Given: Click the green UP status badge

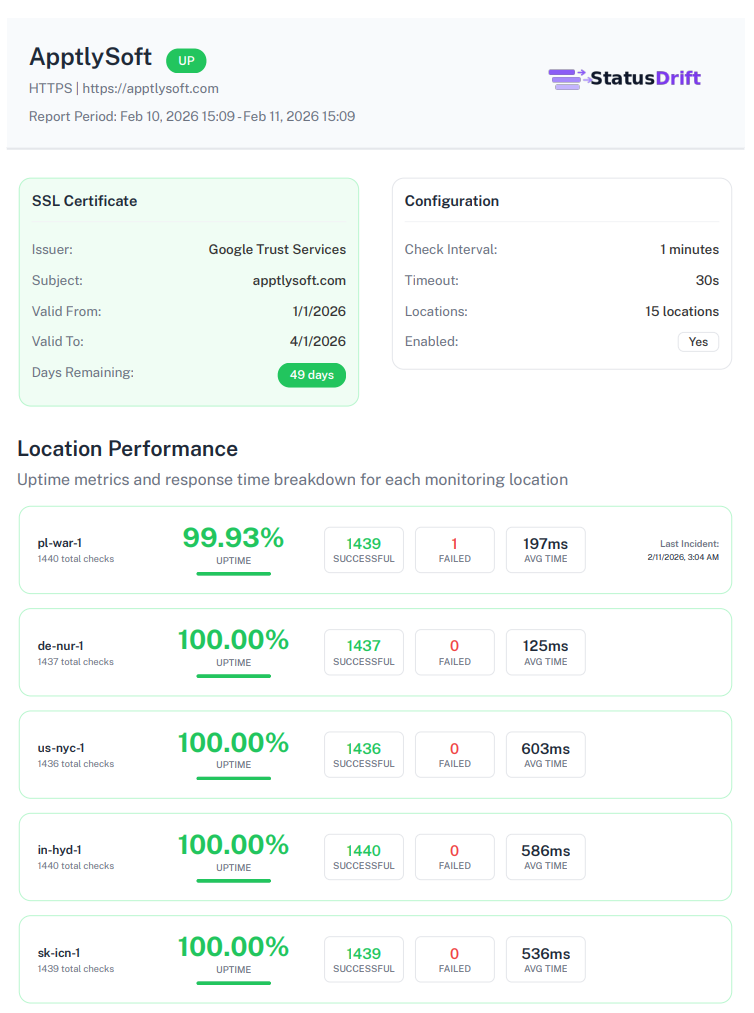Looking at the screenshot, I should [x=186, y=61].
